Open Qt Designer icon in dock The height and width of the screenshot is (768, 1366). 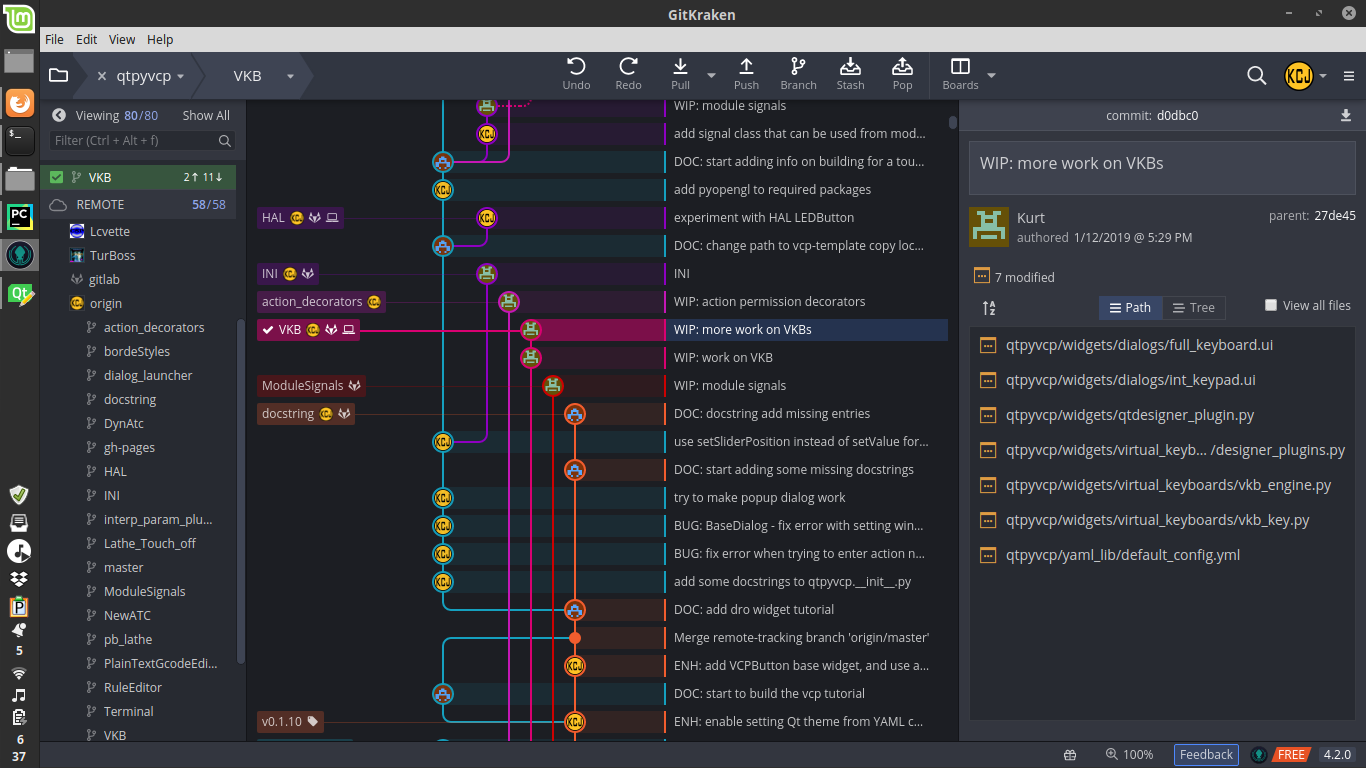point(20,294)
